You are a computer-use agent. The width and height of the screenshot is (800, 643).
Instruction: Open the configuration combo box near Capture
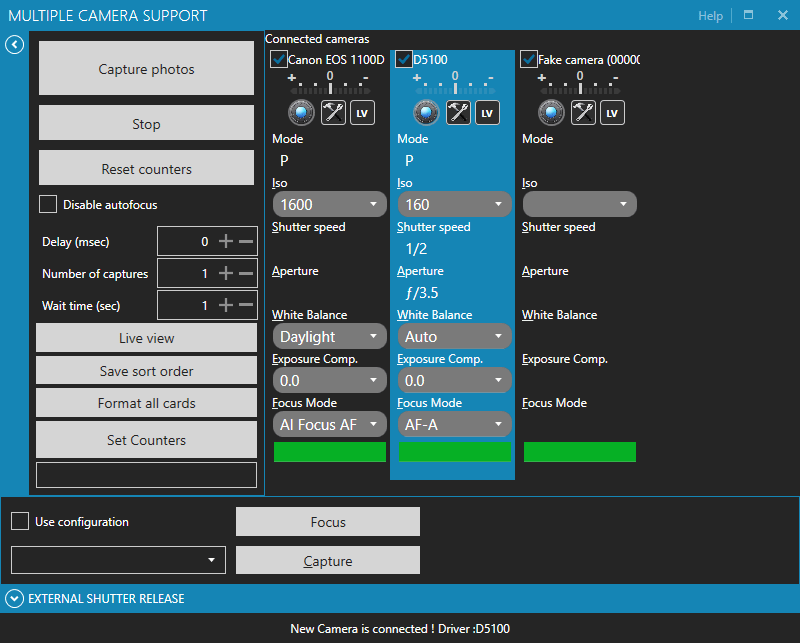(x=118, y=560)
